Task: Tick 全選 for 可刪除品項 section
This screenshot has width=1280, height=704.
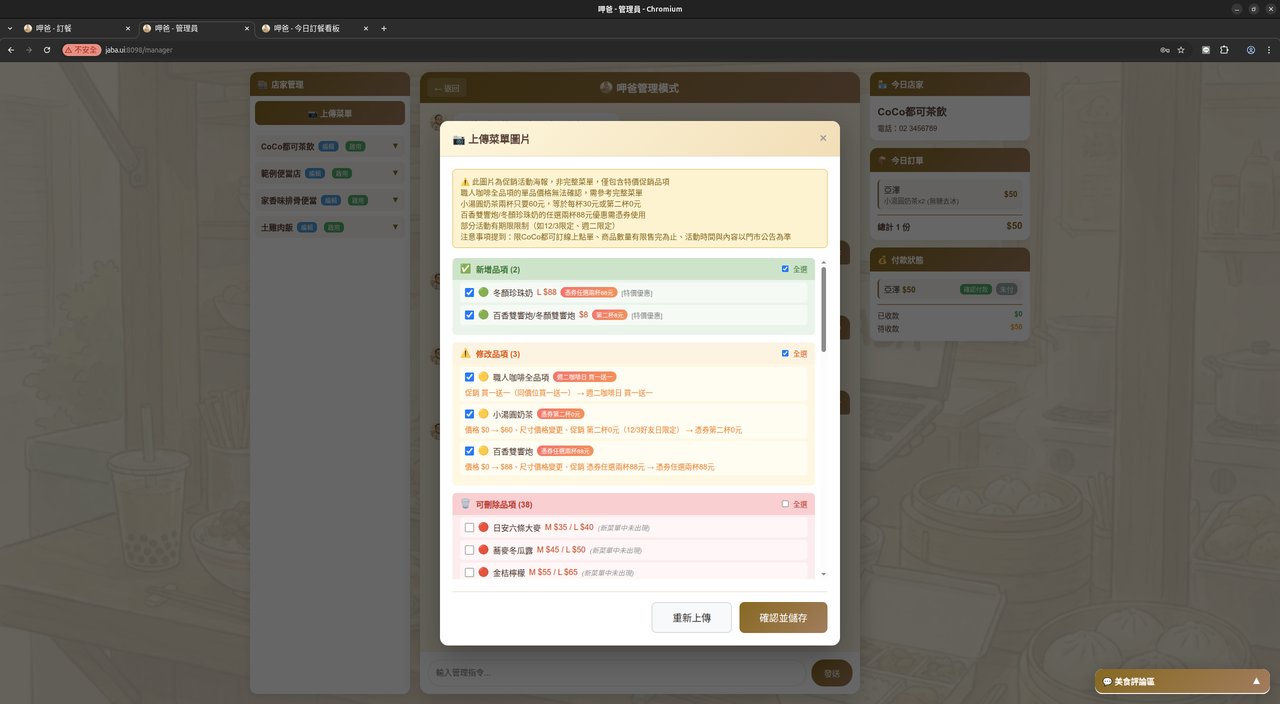Action: [786, 504]
